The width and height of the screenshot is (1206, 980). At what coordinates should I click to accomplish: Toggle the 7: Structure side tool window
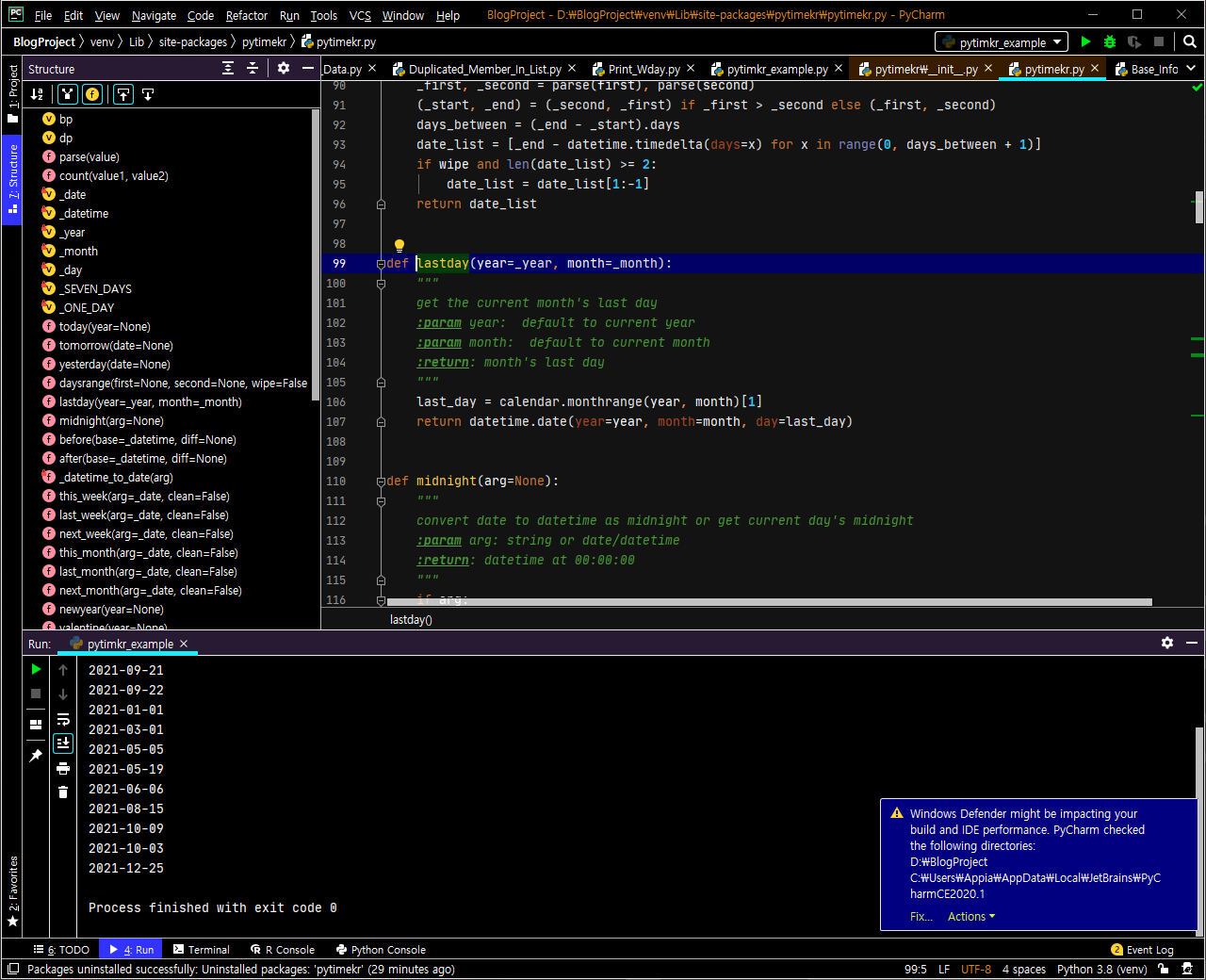[12, 179]
